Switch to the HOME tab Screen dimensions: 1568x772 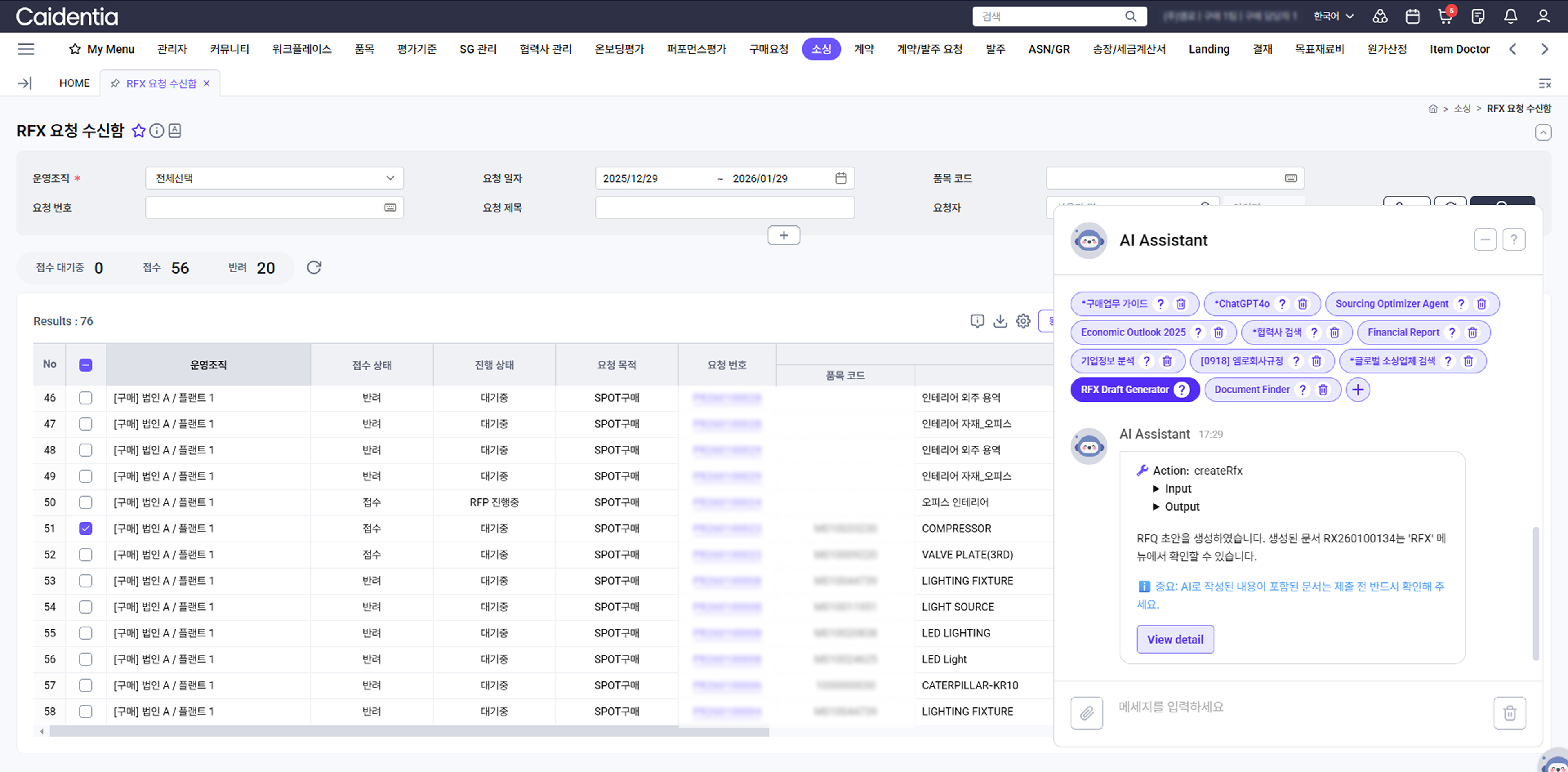coord(74,83)
